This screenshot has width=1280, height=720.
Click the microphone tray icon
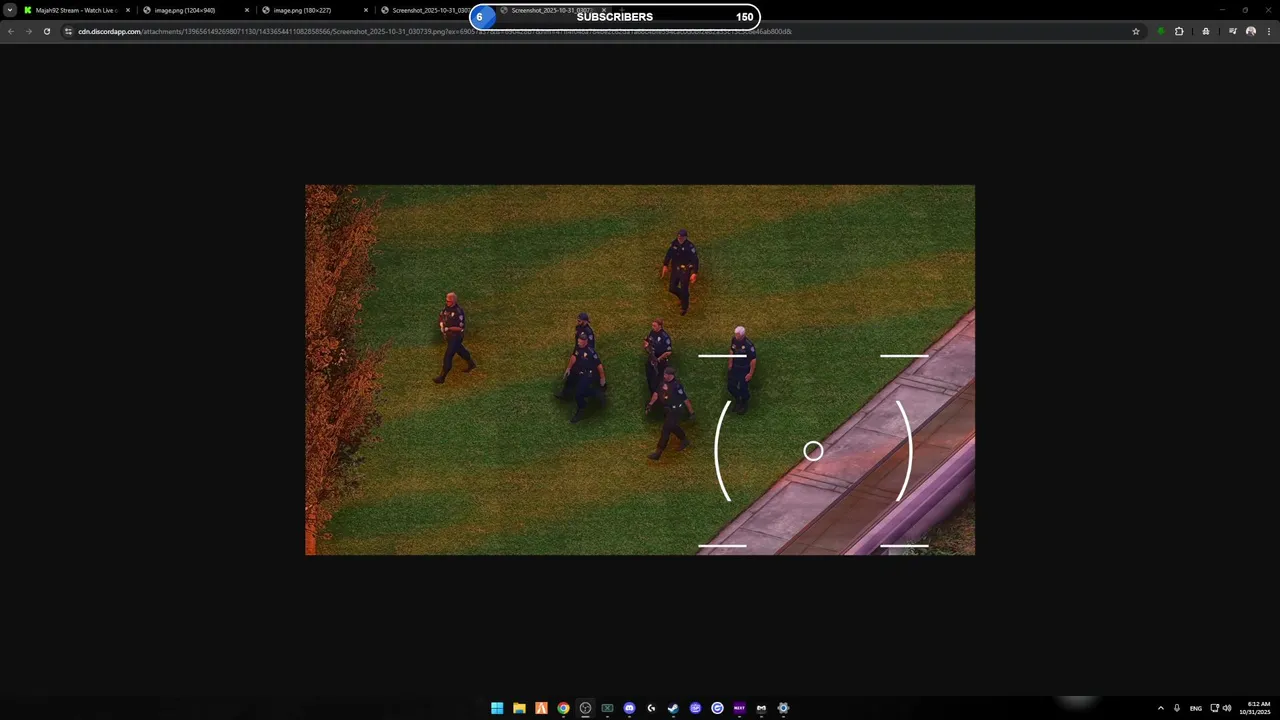[1177, 708]
